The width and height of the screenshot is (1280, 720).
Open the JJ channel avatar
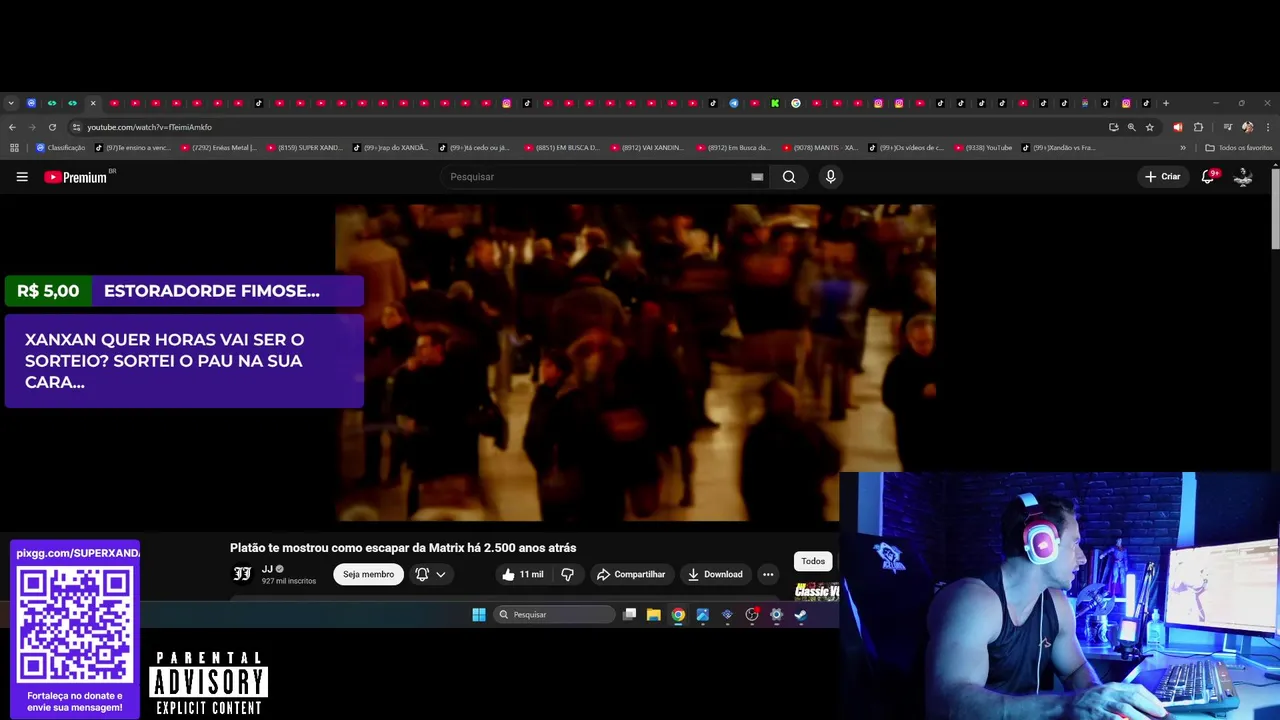[242, 574]
